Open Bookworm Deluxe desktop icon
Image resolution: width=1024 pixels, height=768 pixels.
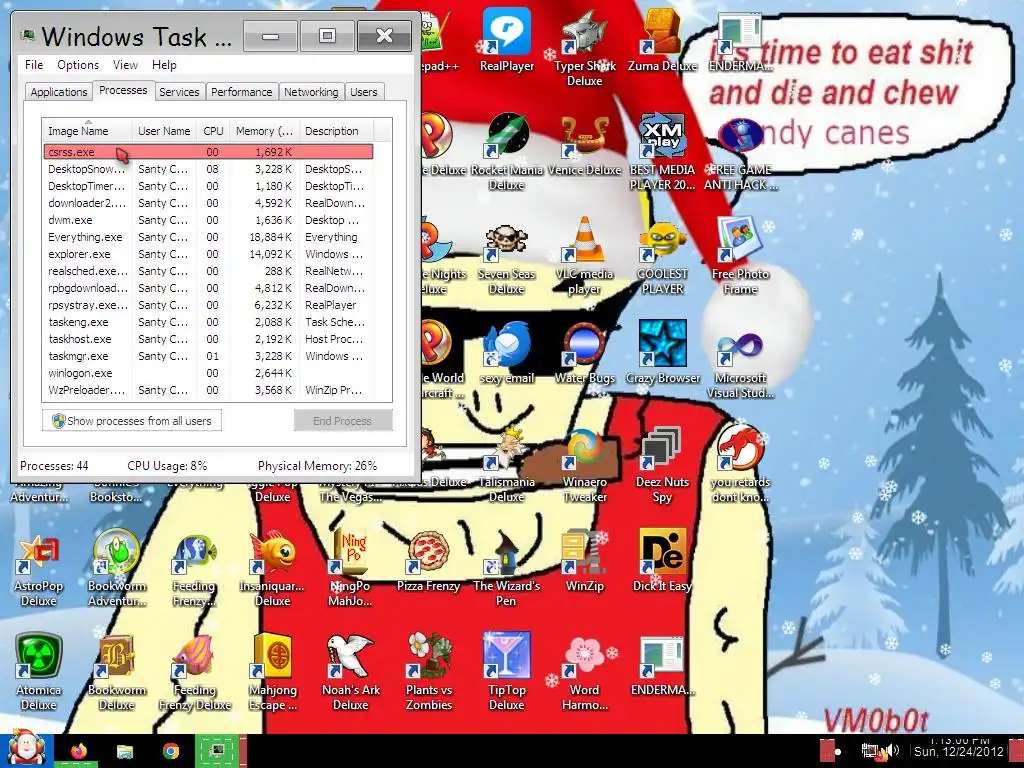point(116,671)
